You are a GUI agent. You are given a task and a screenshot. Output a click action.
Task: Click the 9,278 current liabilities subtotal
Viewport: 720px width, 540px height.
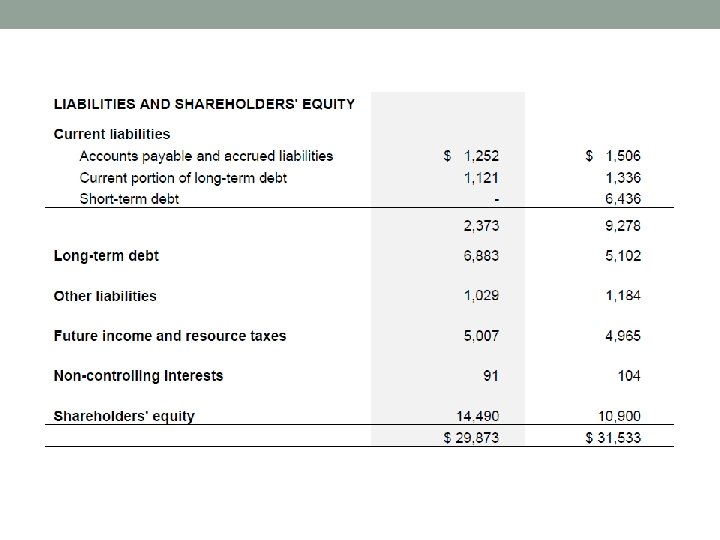click(x=623, y=226)
